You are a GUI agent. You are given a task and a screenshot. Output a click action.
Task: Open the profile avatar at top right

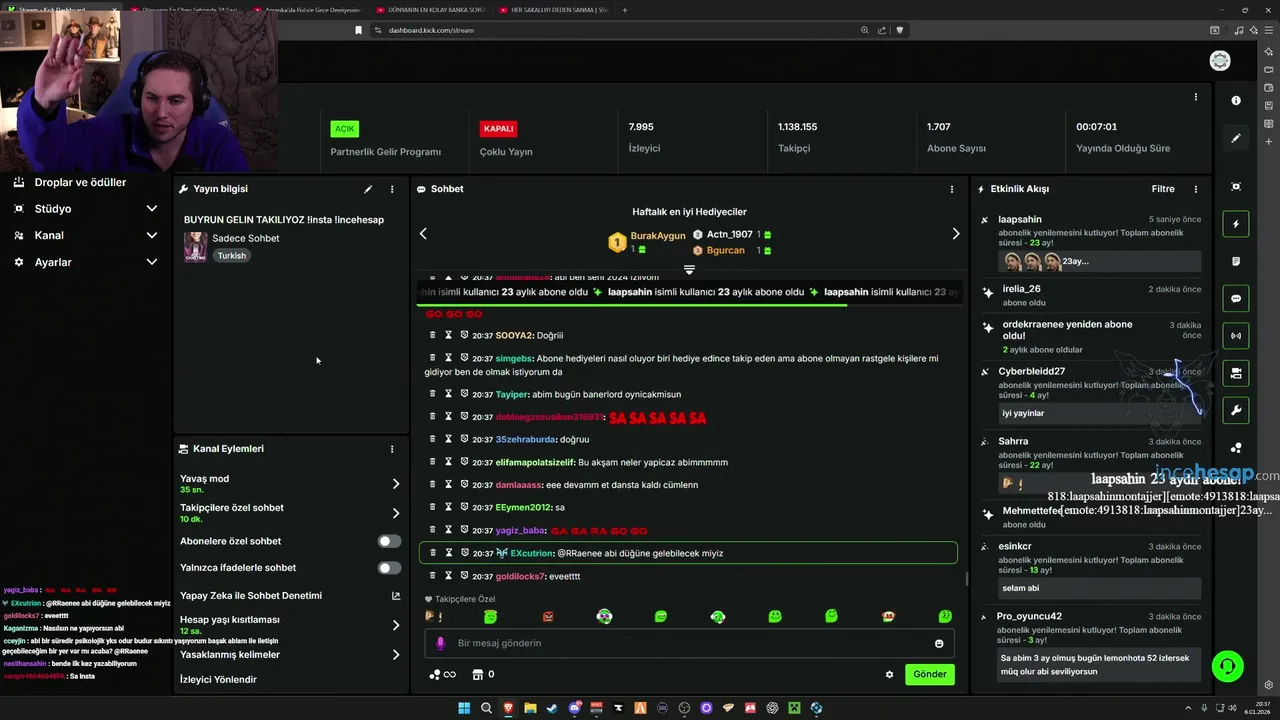click(x=1220, y=61)
